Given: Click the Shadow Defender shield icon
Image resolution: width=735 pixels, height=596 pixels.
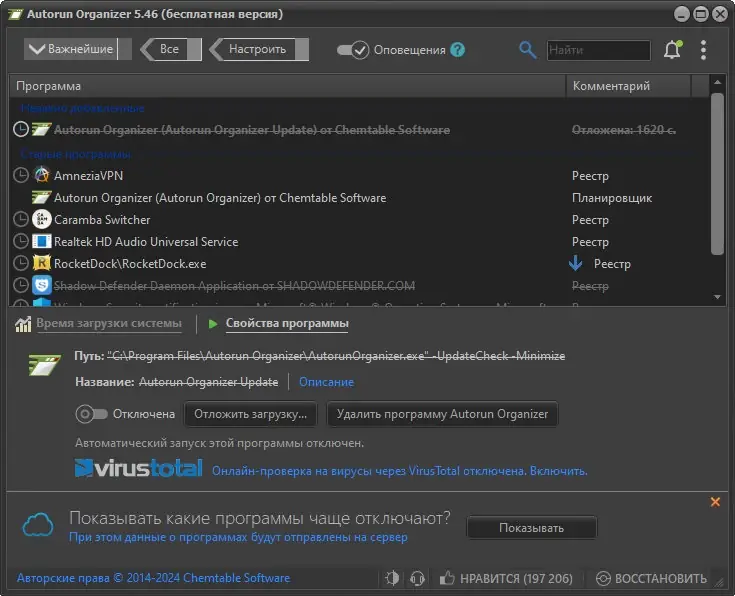Looking at the screenshot, I should pyautogui.click(x=42, y=285).
